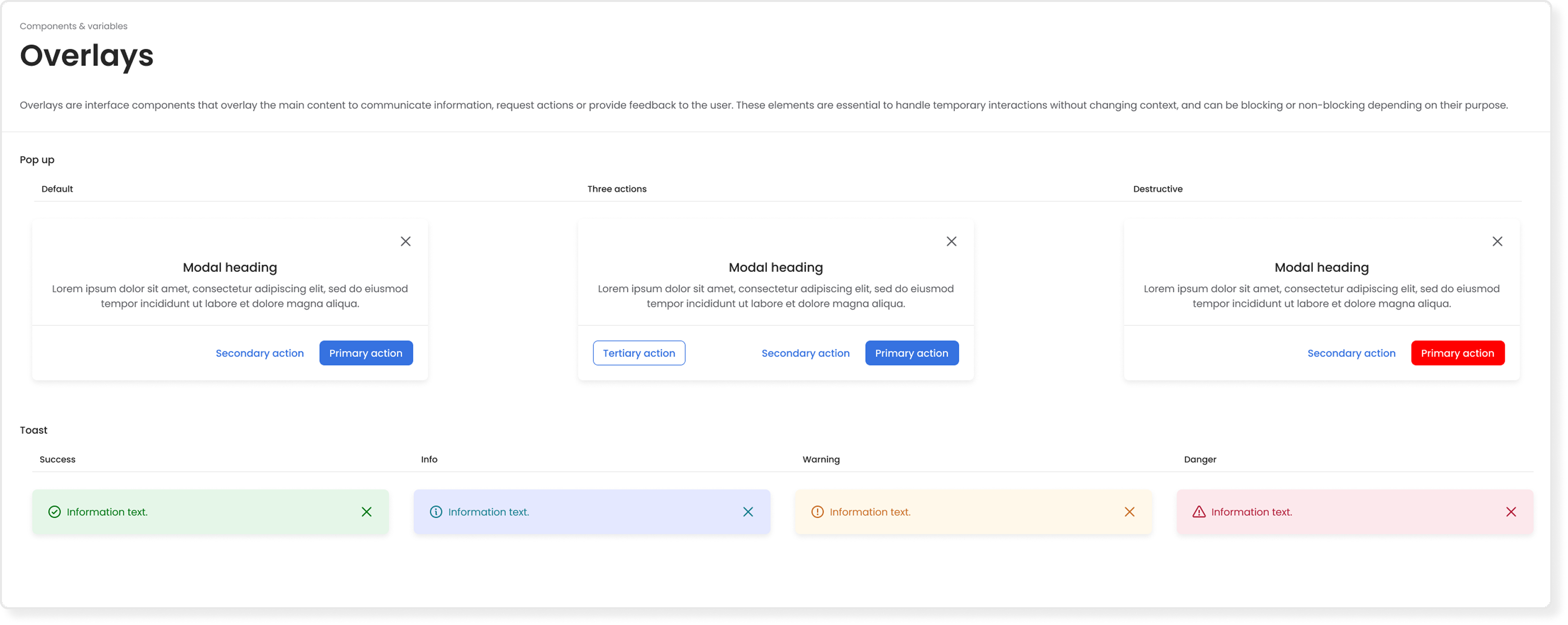Click the Info toast circle-i icon
Viewport: 1568px width, 625px height.
click(436, 512)
